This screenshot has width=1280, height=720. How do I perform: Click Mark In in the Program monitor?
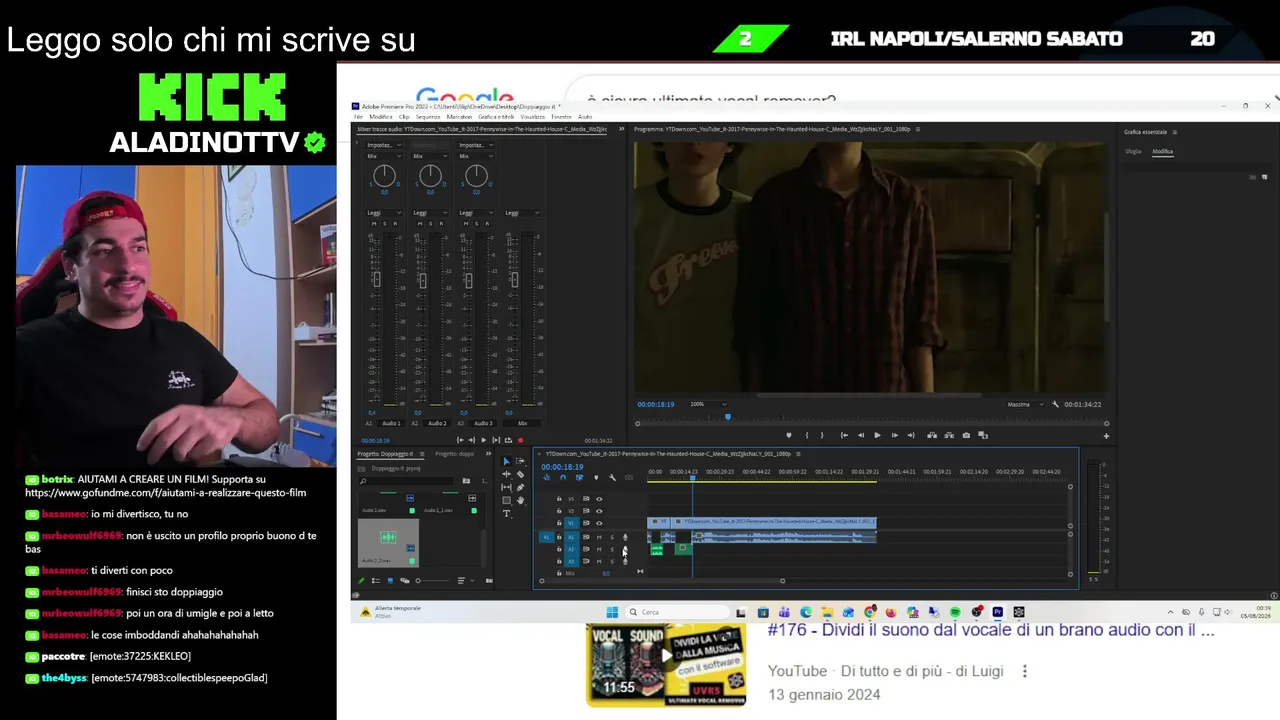pos(806,435)
